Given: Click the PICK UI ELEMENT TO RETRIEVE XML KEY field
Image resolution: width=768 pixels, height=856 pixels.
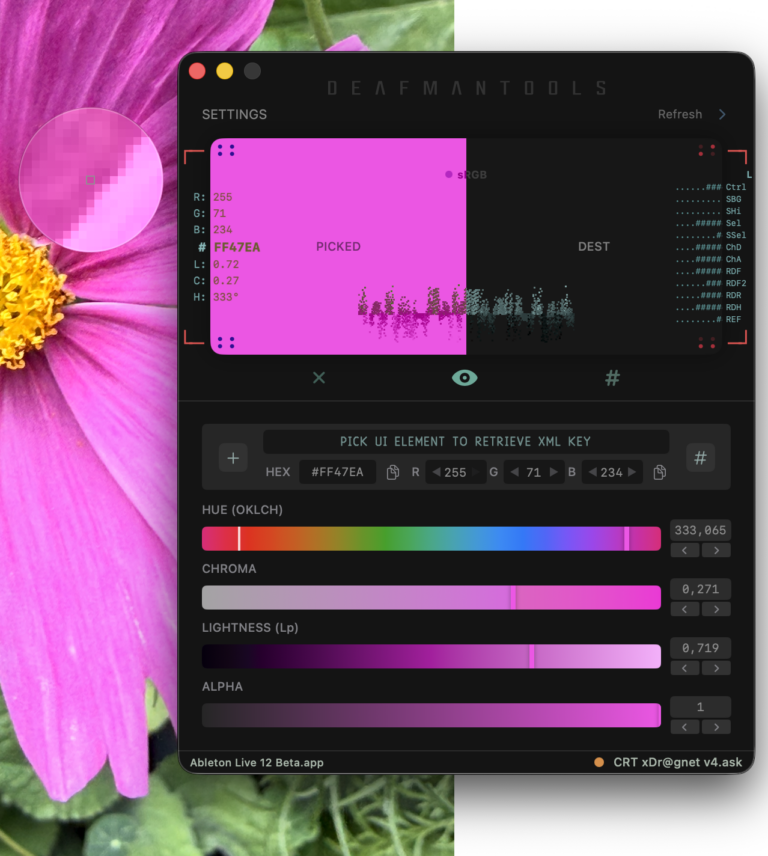Looking at the screenshot, I should pyautogui.click(x=466, y=442).
